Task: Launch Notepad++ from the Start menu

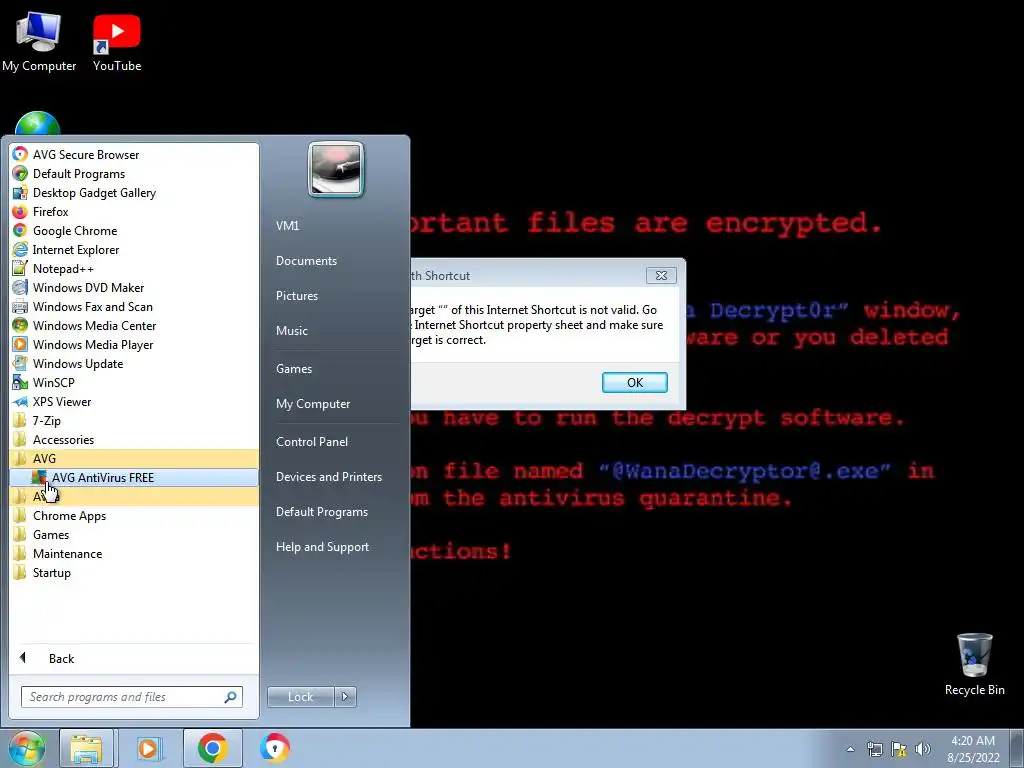Action: 134,268
